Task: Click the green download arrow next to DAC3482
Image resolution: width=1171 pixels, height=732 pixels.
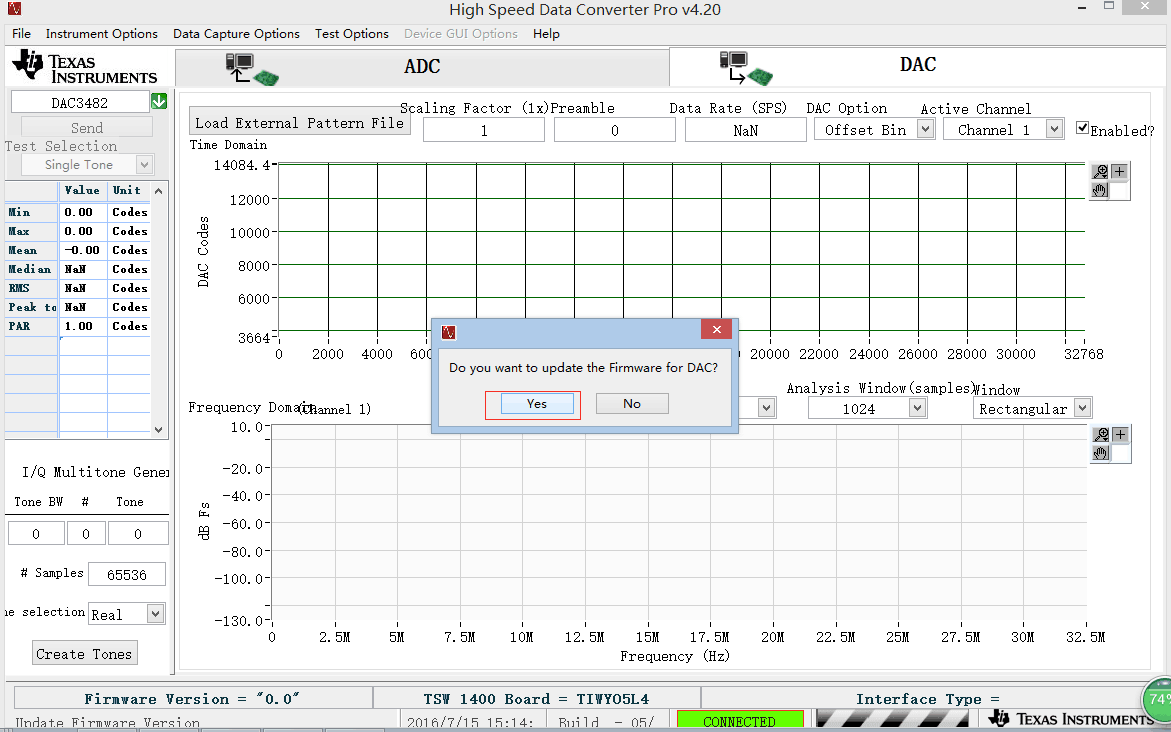Action: 159,102
